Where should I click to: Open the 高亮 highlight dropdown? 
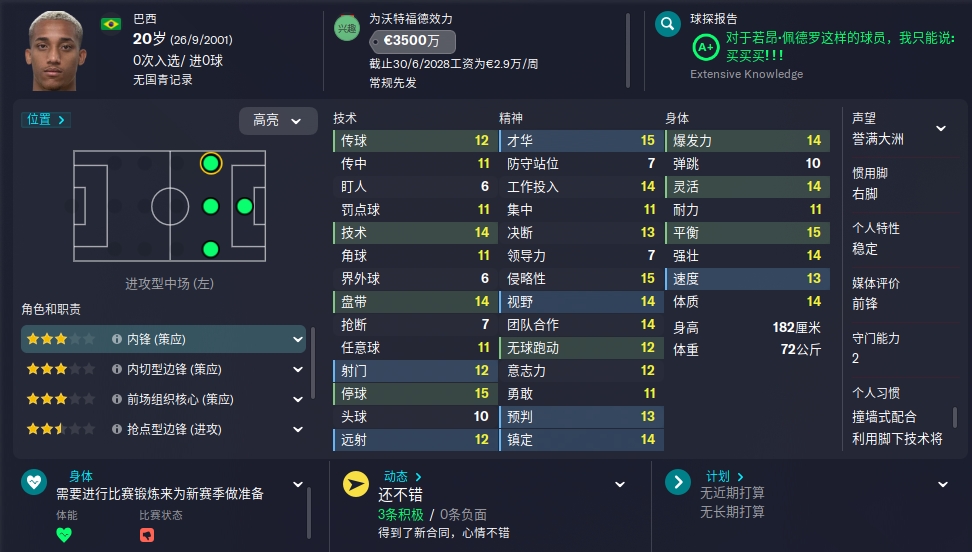pos(278,120)
